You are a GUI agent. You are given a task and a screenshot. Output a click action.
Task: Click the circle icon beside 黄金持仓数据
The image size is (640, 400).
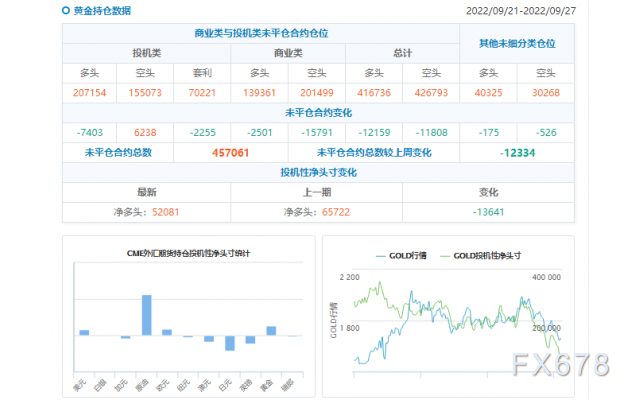pyautogui.click(x=66, y=11)
